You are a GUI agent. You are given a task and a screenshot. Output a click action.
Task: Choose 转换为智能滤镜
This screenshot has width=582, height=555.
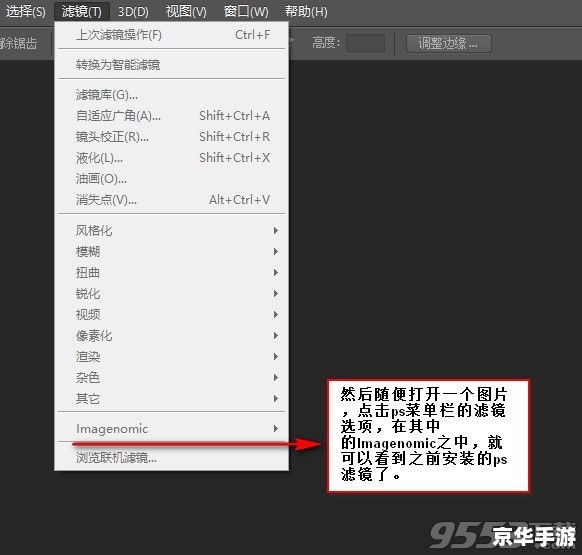tap(171, 65)
